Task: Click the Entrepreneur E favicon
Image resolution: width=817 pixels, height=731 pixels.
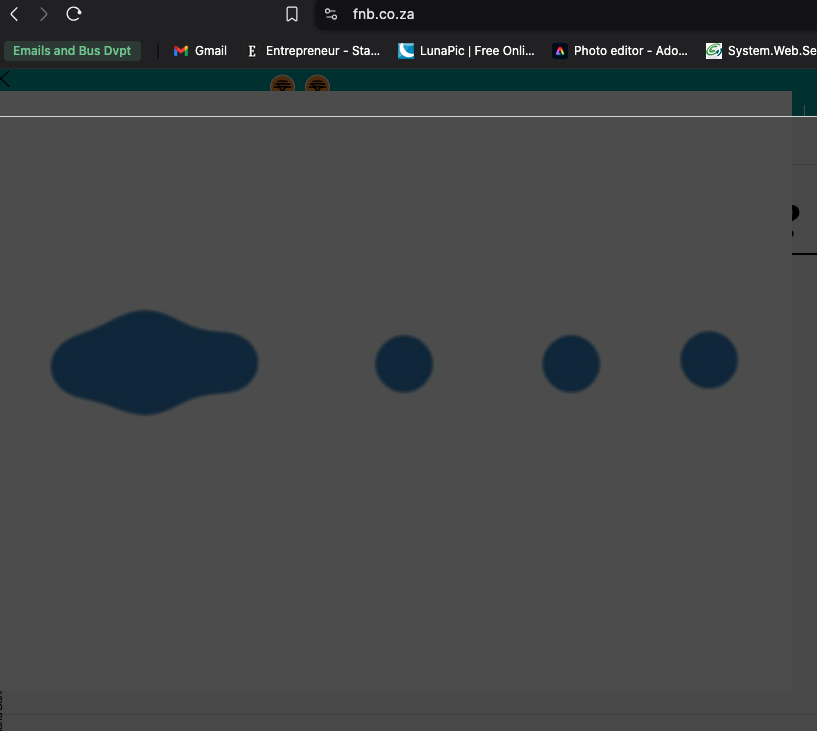Action: point(252,51)
